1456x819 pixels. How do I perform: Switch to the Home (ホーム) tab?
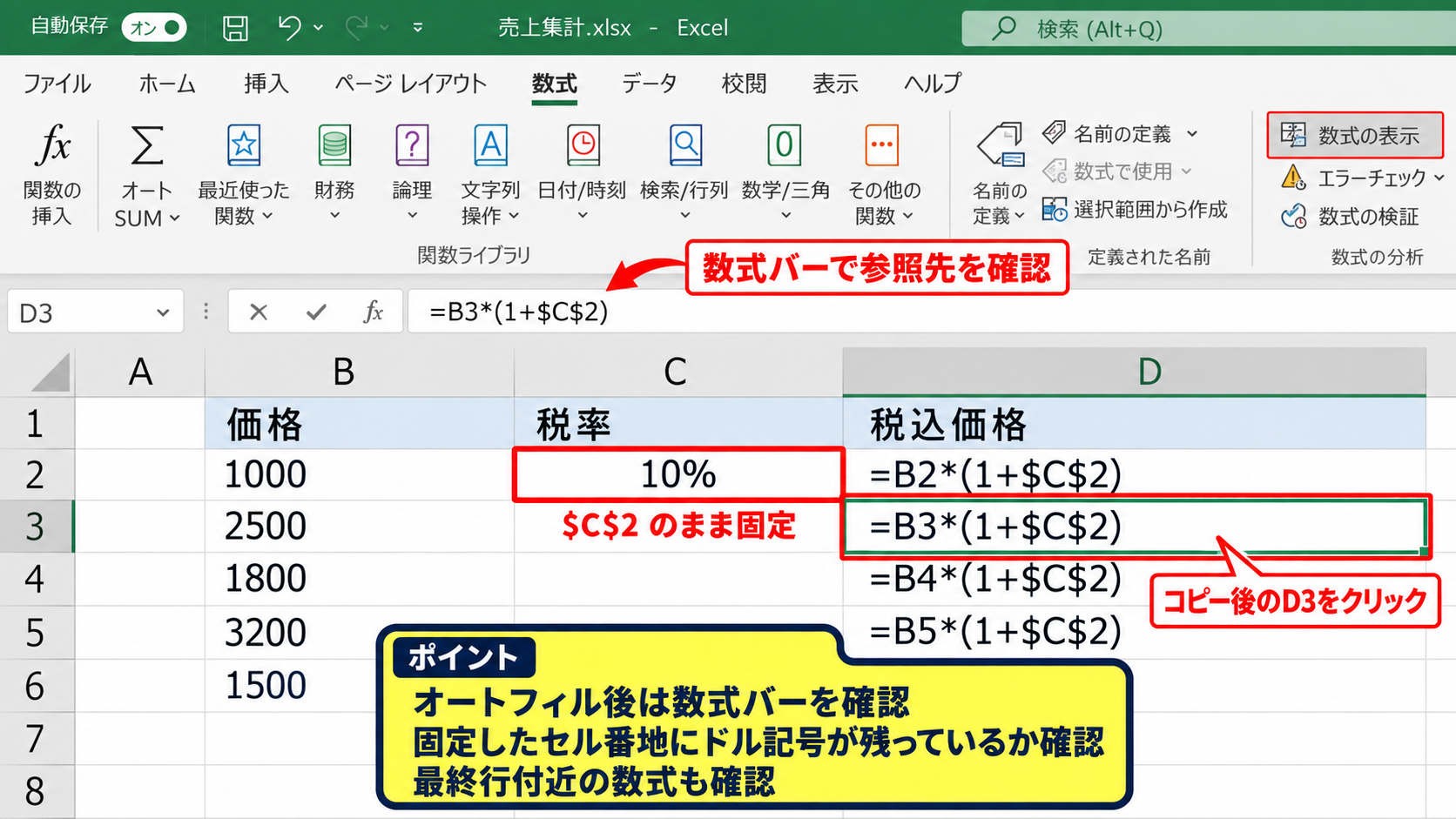click(167, 84)
